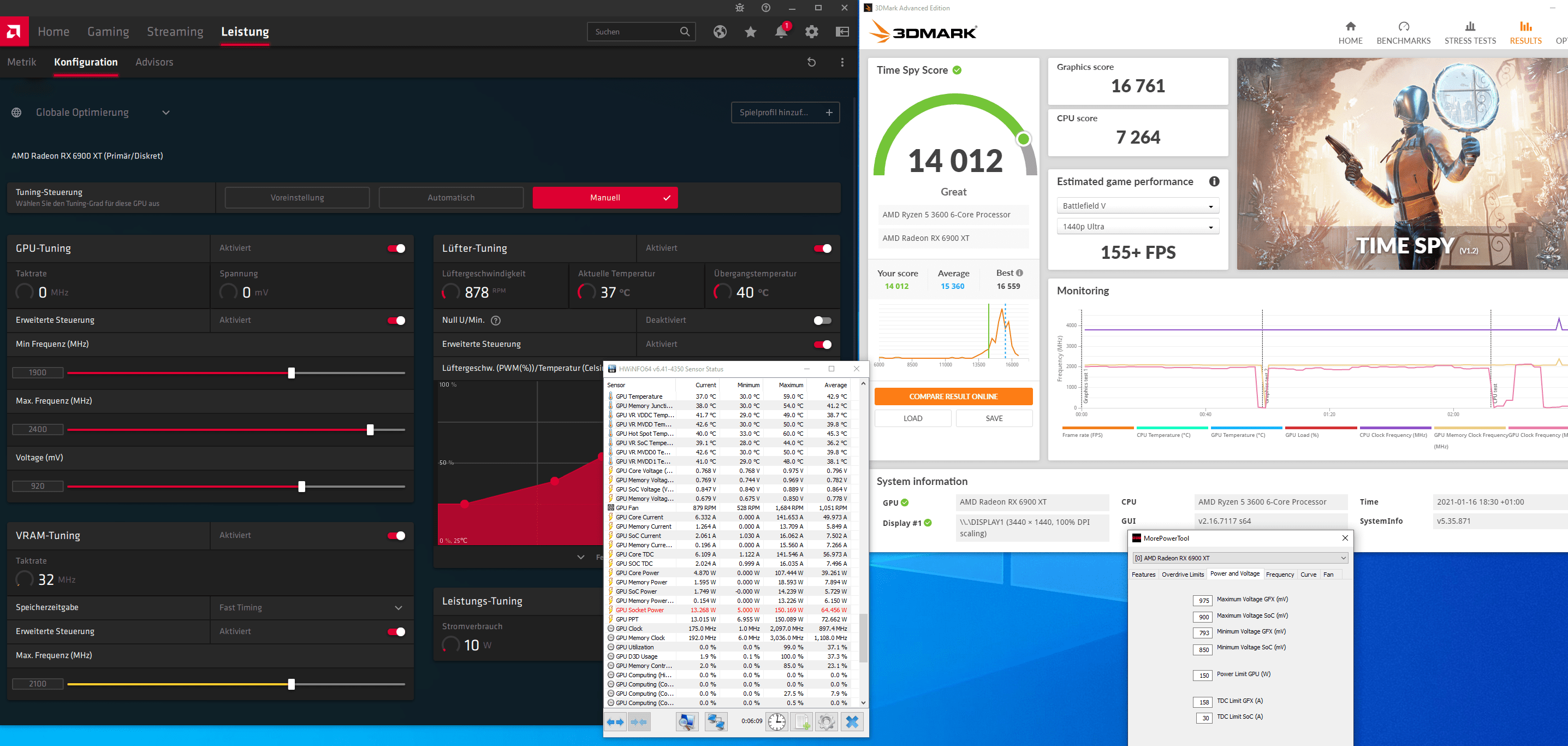Screen dimensions: 1568x746
Task: Open Metrik sub-tab
Action: pos(22,62)
